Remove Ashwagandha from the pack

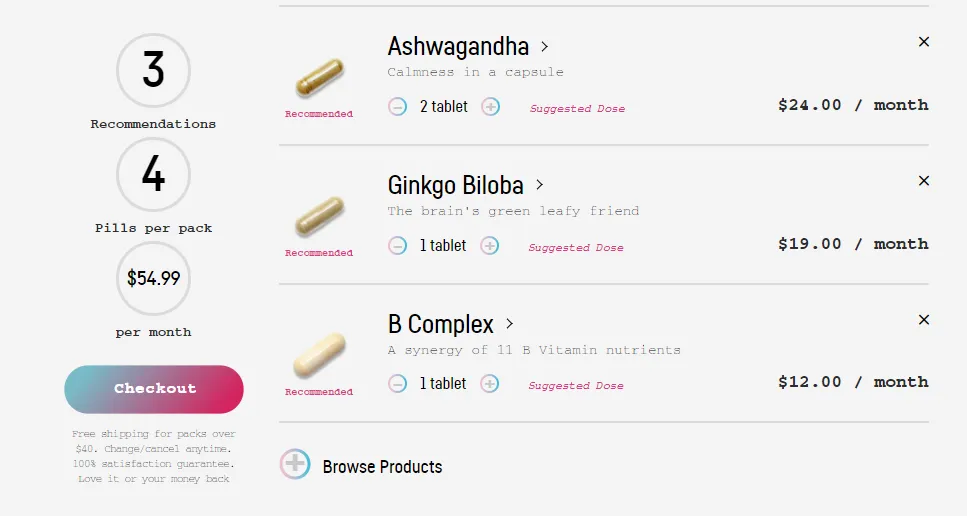924,42
